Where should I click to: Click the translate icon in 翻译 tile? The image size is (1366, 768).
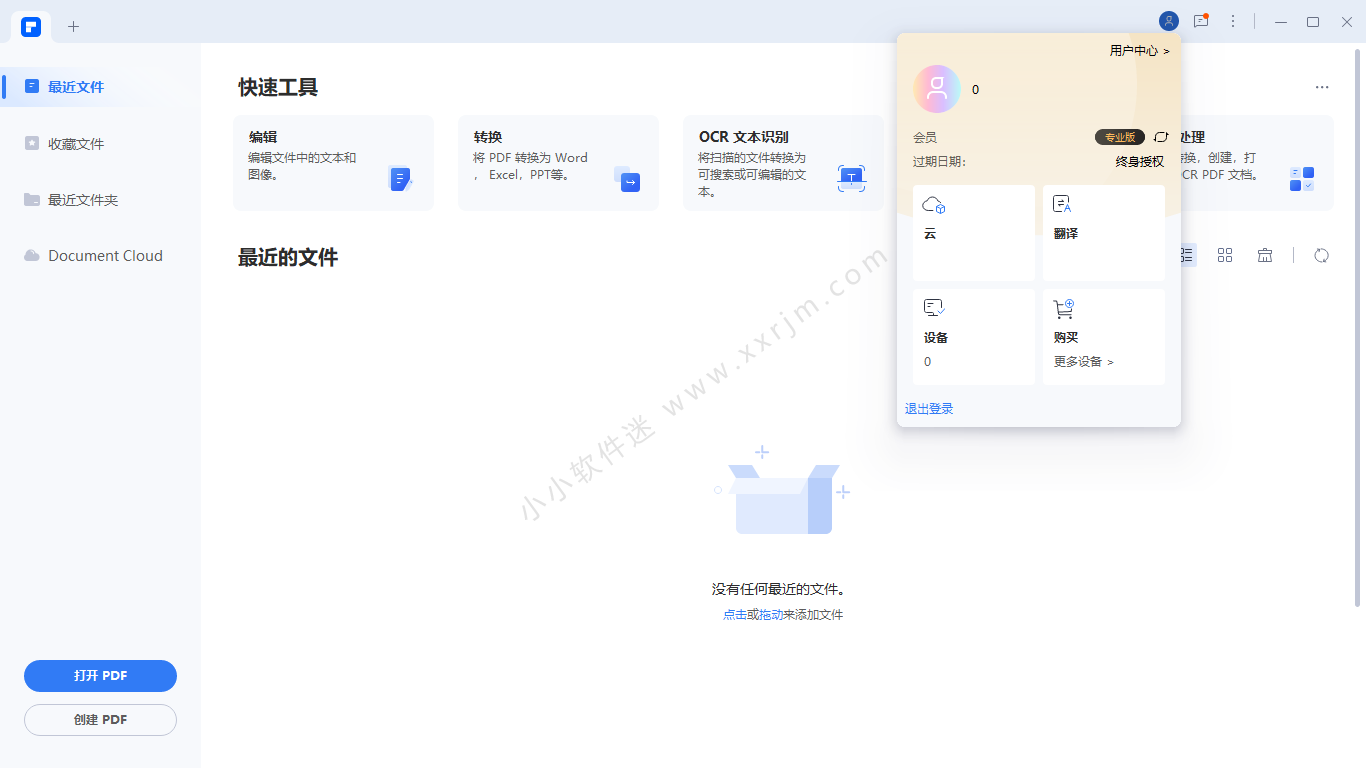click(x=1062, y=205)
